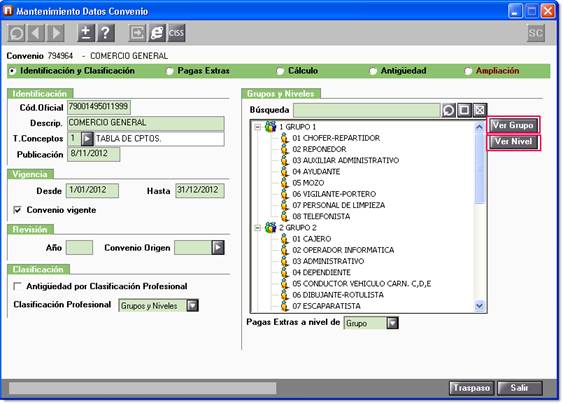Image resolution: width=563 pixels, height=404 pixels.
Task: Click the Descrip. field COMERCIO GENERAL
Action: pos(146,123)
